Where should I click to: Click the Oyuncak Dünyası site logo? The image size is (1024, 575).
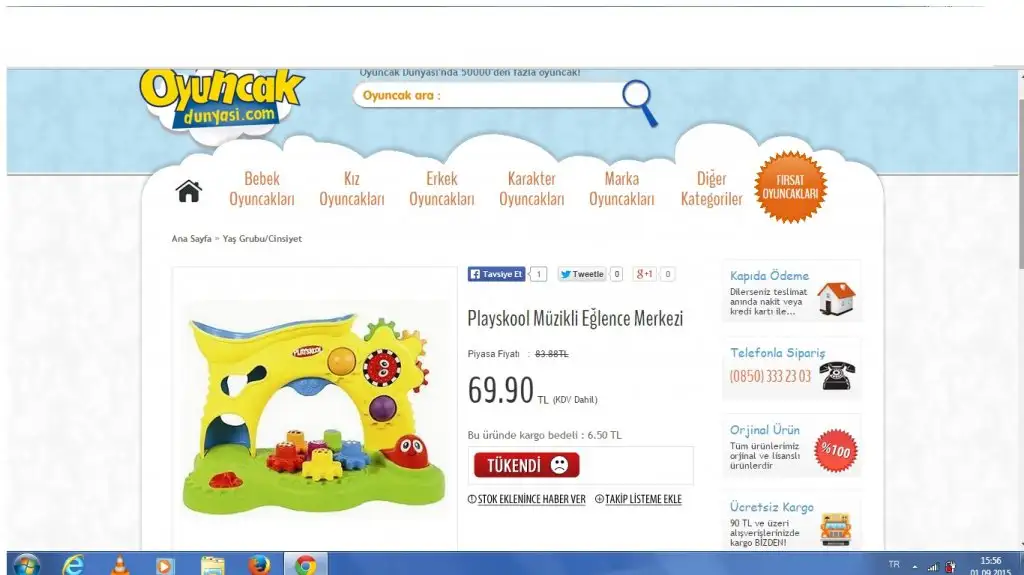tap(221, 99)
